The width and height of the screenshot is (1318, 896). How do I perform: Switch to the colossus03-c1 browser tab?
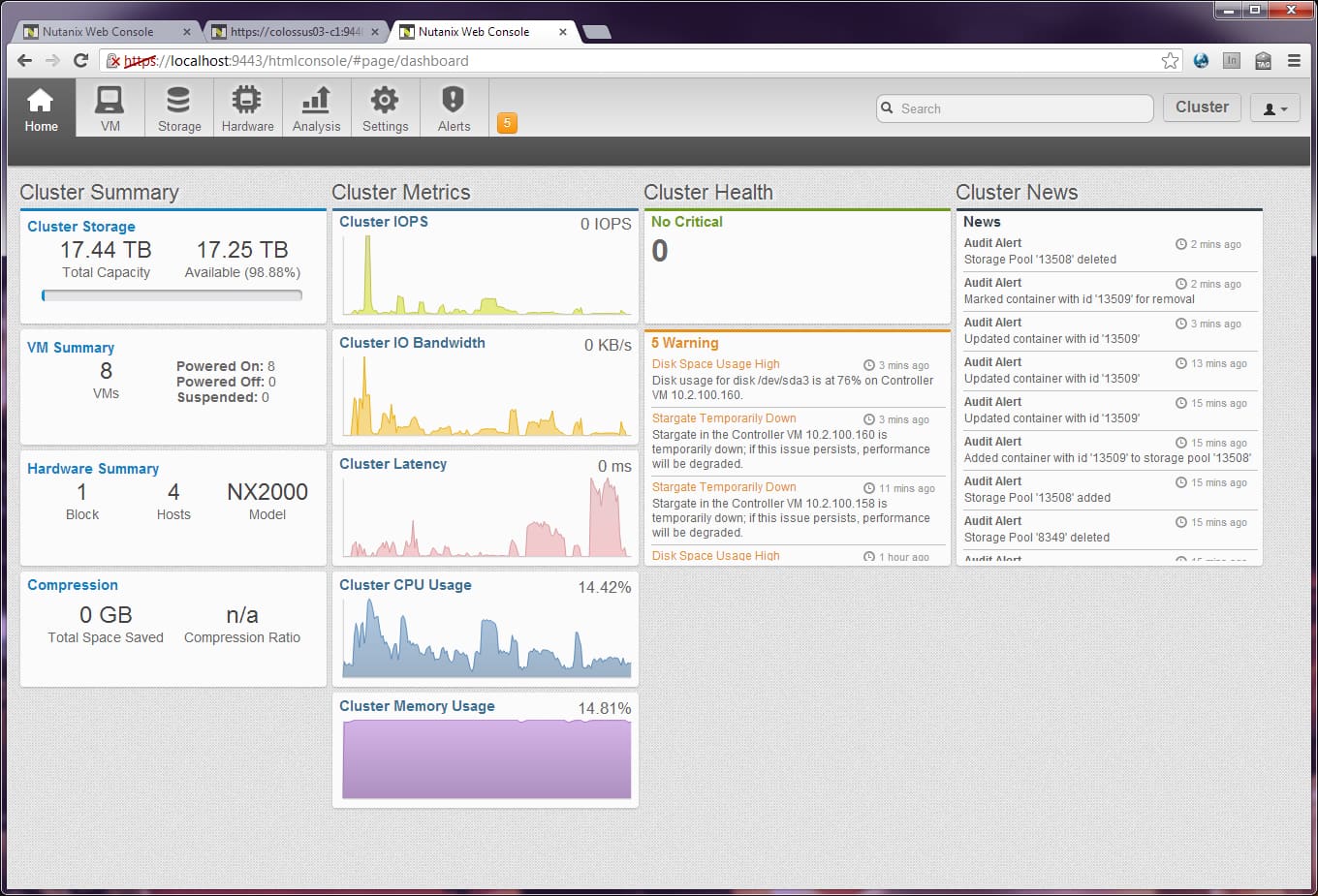[x=295, y=32]
